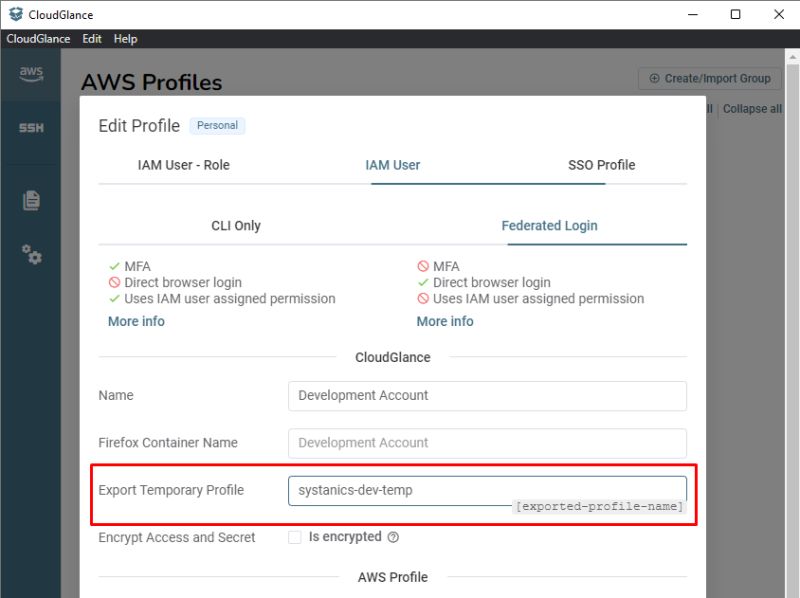This screenshot has width=800, height=598.
Task: Click the help question mark beside Is encrypted
Action: tap(394, 537)
